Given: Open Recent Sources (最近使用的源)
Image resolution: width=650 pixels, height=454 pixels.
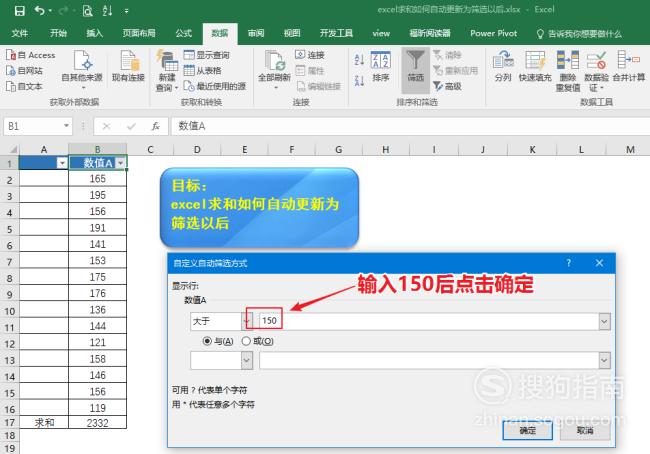Looking at the screenshot, I should click(x=215, y=86).
